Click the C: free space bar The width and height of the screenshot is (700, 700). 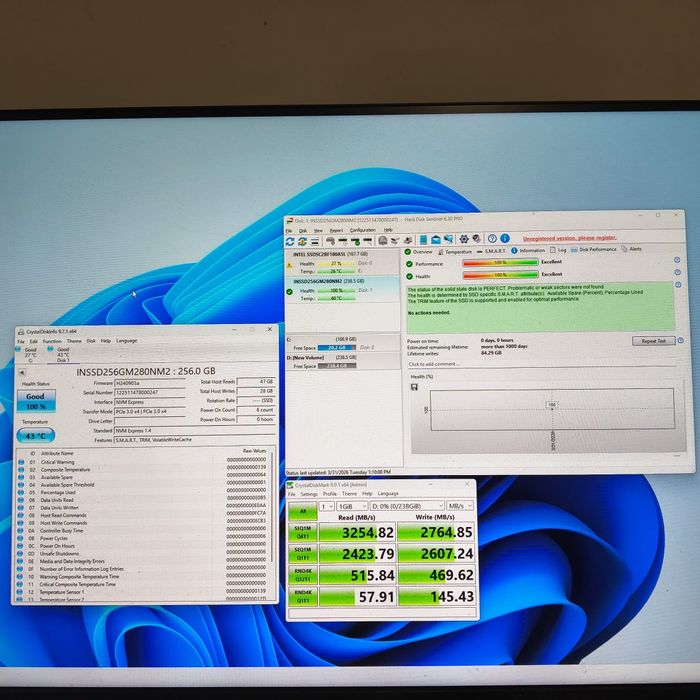(x=337, y=348)
